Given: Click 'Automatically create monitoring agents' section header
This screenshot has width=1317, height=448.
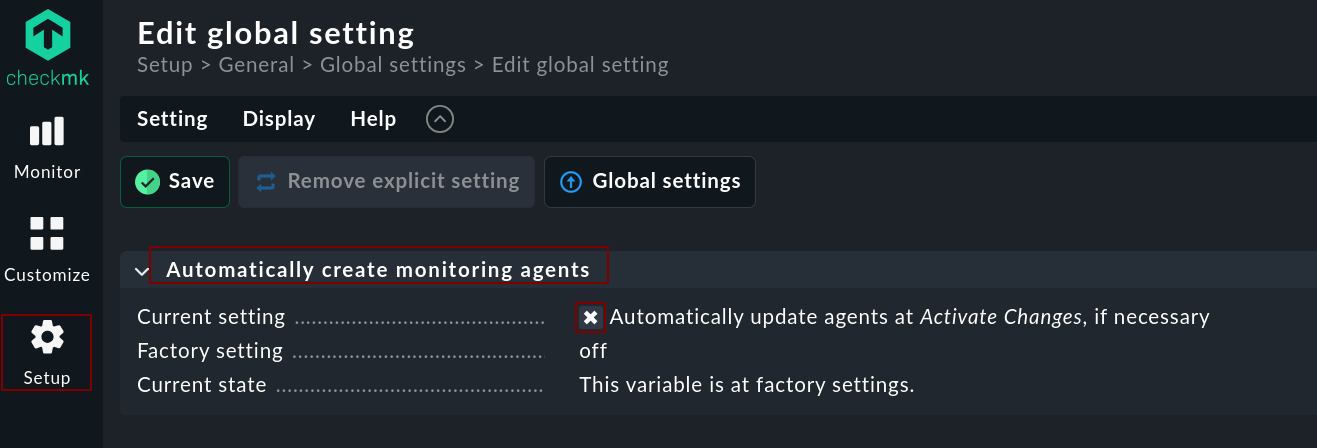Looking at the screenshot, I should pyautogui.click(x=378, y=270).
